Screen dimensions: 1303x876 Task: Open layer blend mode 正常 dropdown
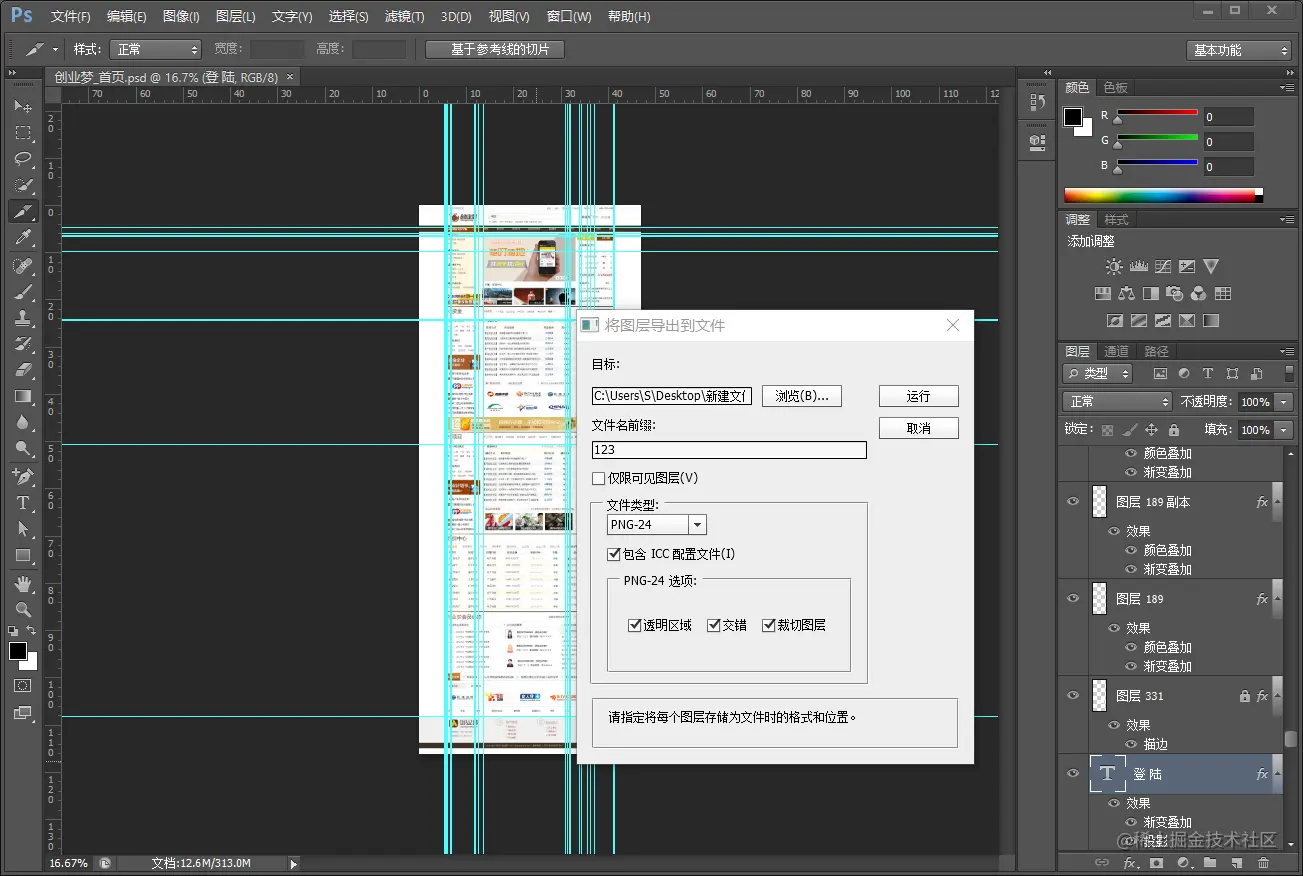point(1117,401)
